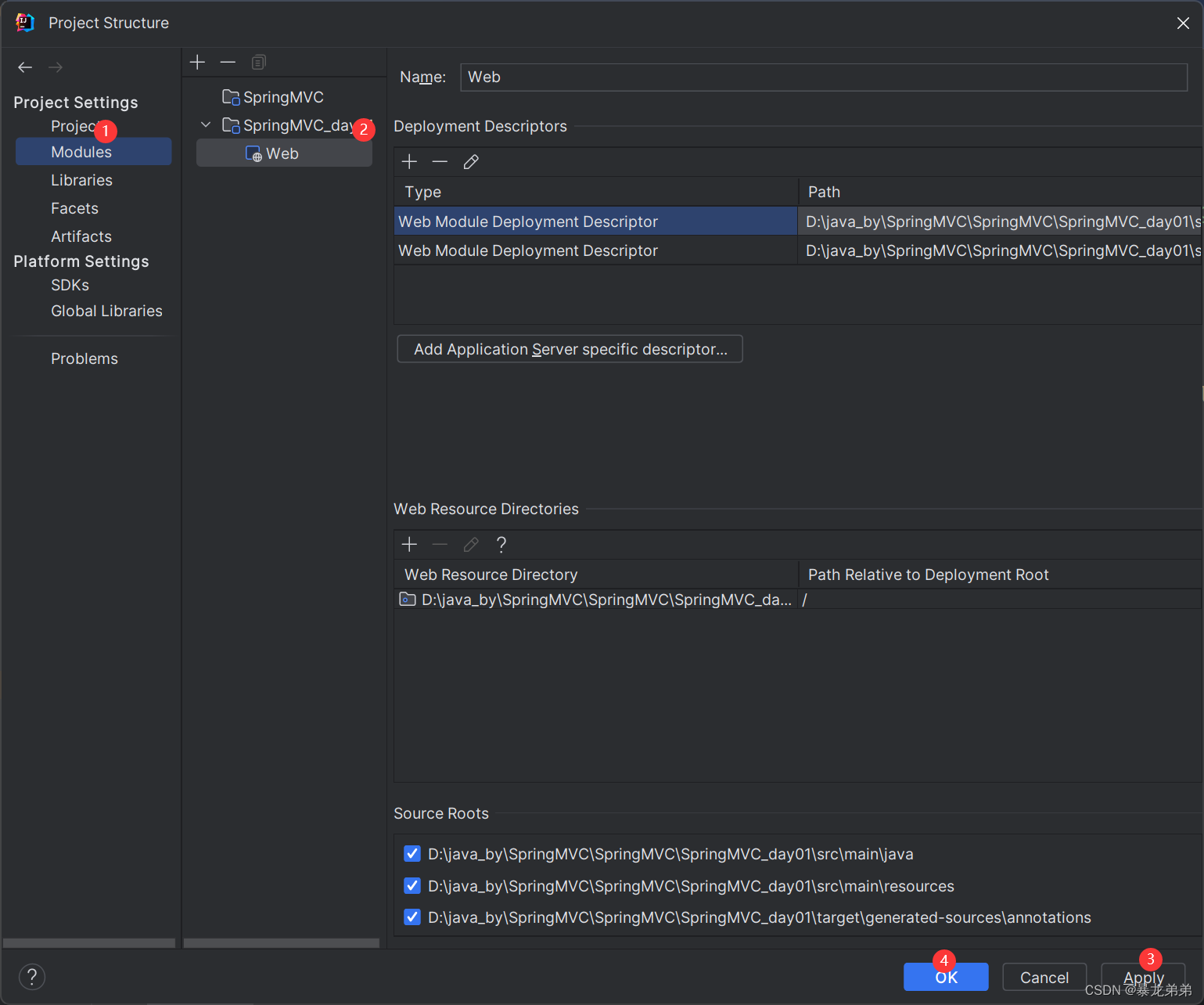The height and width of the screenshot is (1005, 1204).
Task: Open help with bottom-left question mark
Action: (32, 977)
